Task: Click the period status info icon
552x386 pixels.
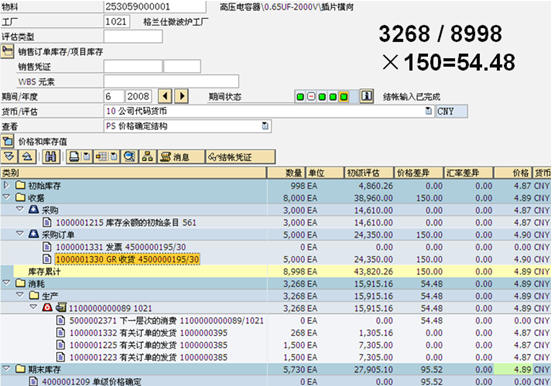Action: [366, 96]
